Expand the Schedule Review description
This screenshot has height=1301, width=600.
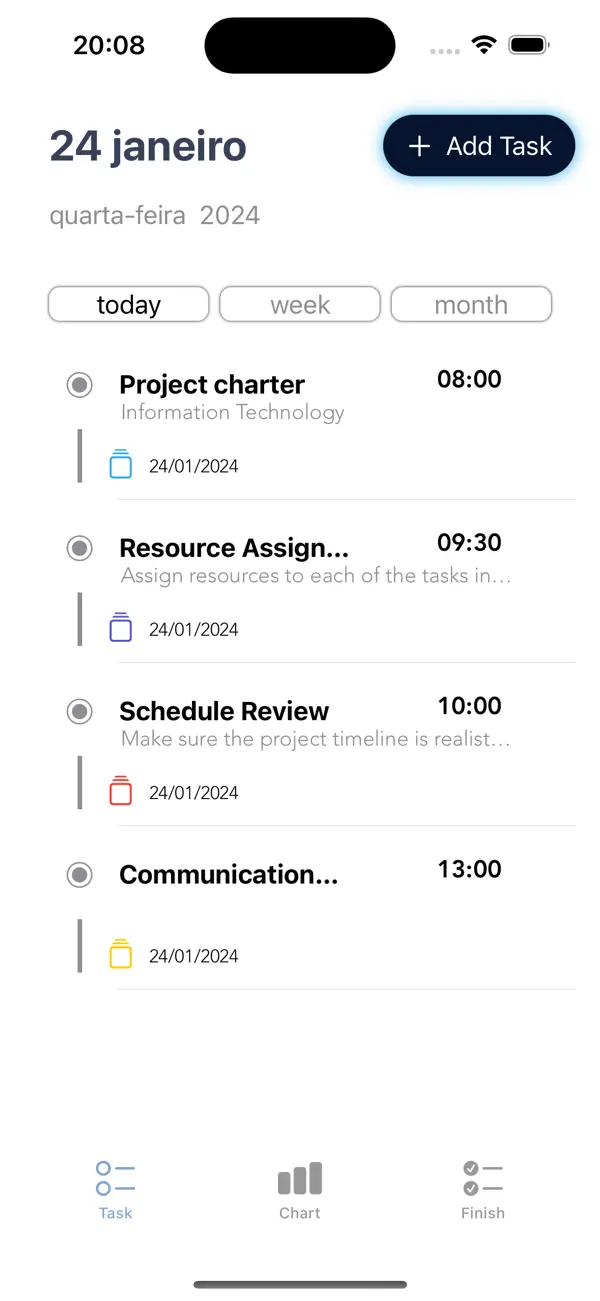pyautogui.click(x=314, y=739)
